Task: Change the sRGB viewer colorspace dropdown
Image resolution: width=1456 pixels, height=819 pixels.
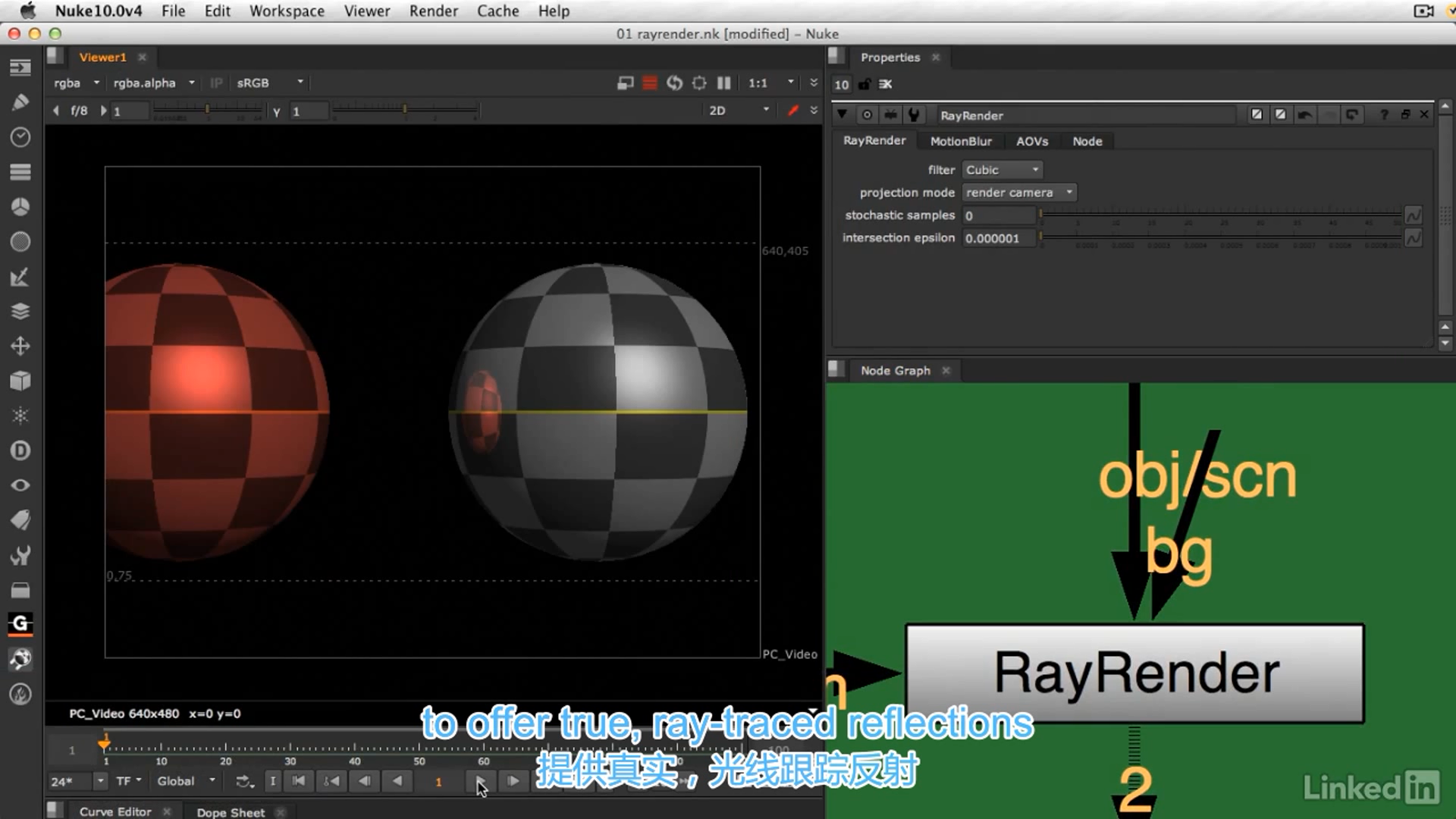Action: [269, 83]
